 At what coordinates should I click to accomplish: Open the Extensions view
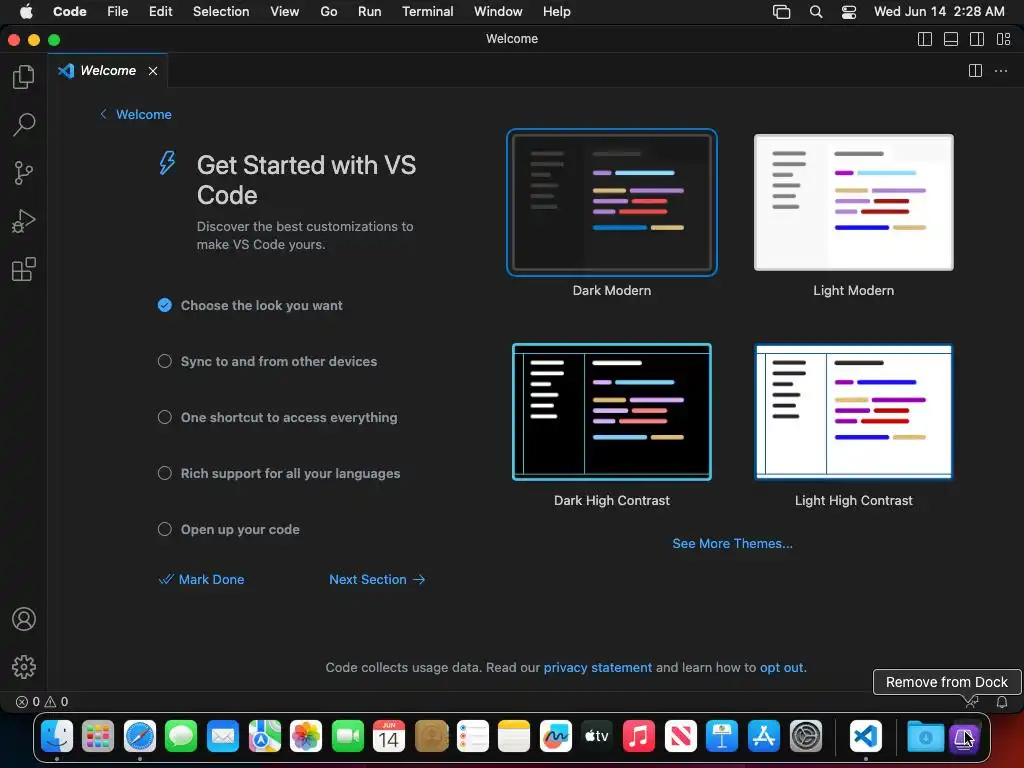[24, 269]
